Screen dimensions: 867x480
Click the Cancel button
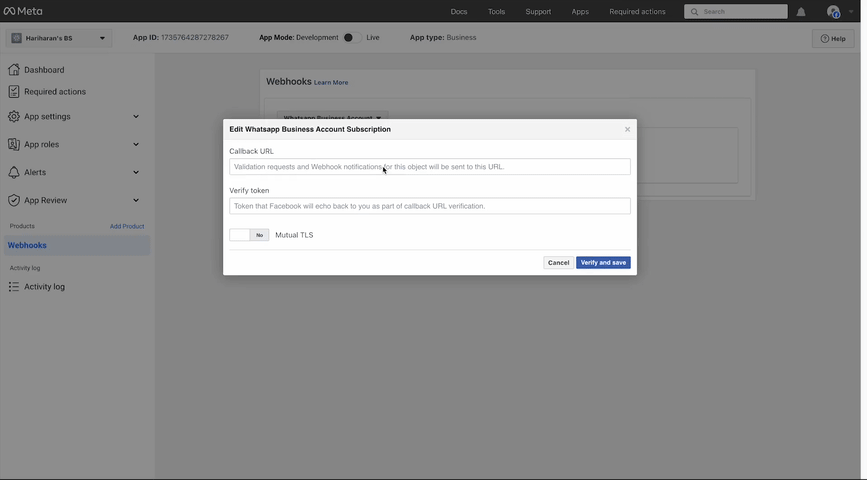(x=558, y=263)
